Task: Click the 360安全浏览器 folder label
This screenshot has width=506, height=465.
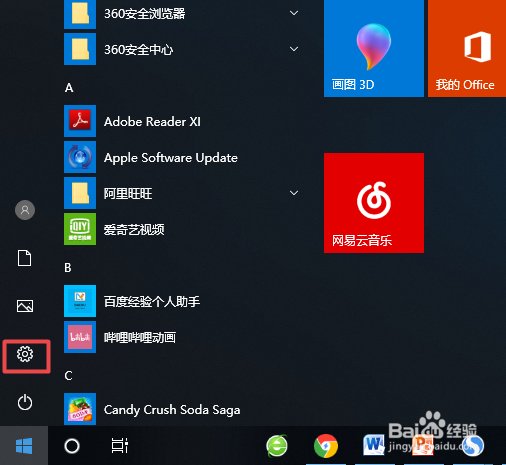Action: point(145,14)
